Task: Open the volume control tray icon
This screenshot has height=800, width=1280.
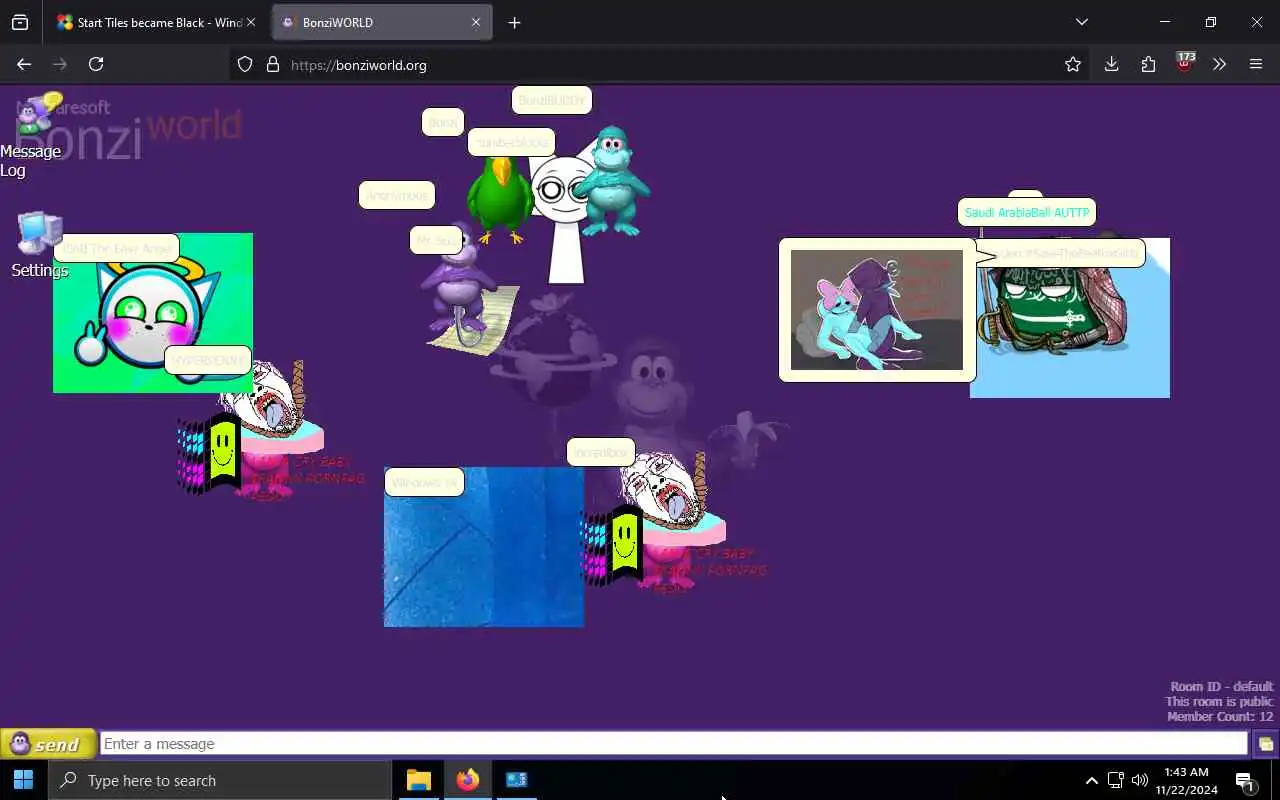Action: [1140, 781]
